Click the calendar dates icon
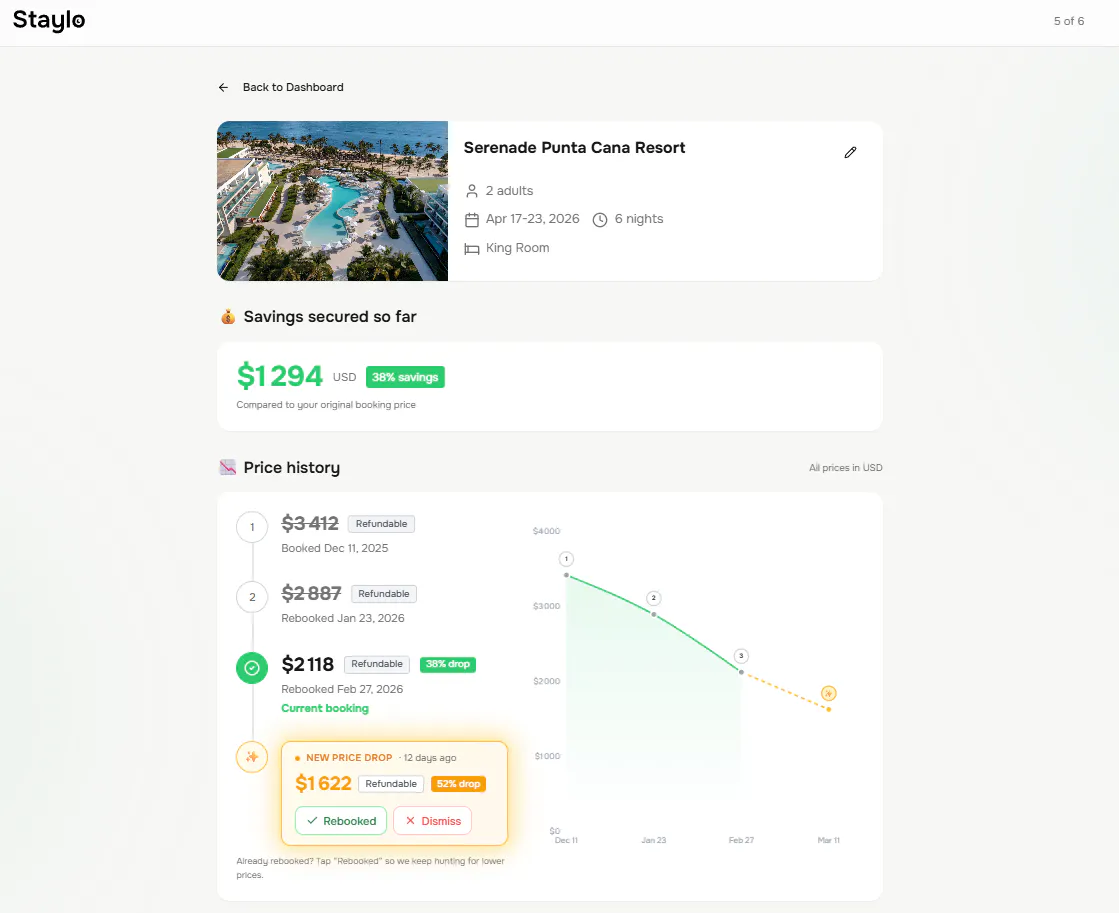This screenshot has height=913, width=1119. 472,219
